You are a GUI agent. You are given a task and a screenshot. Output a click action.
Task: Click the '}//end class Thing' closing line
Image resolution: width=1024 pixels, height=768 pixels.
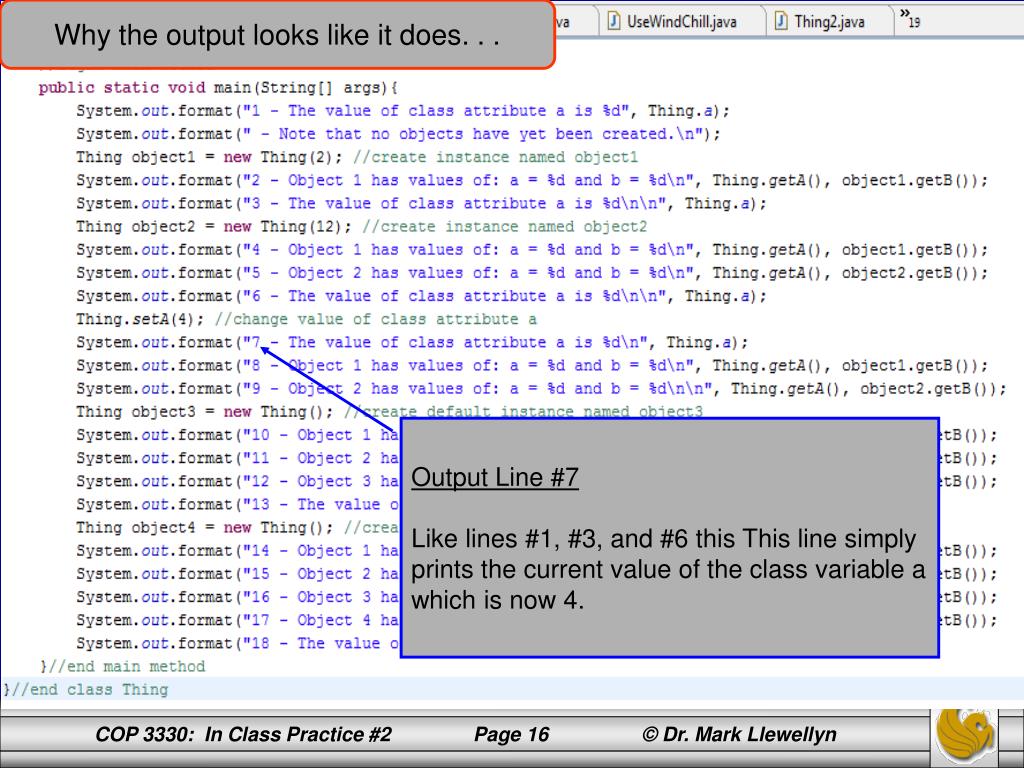point(86,690)
